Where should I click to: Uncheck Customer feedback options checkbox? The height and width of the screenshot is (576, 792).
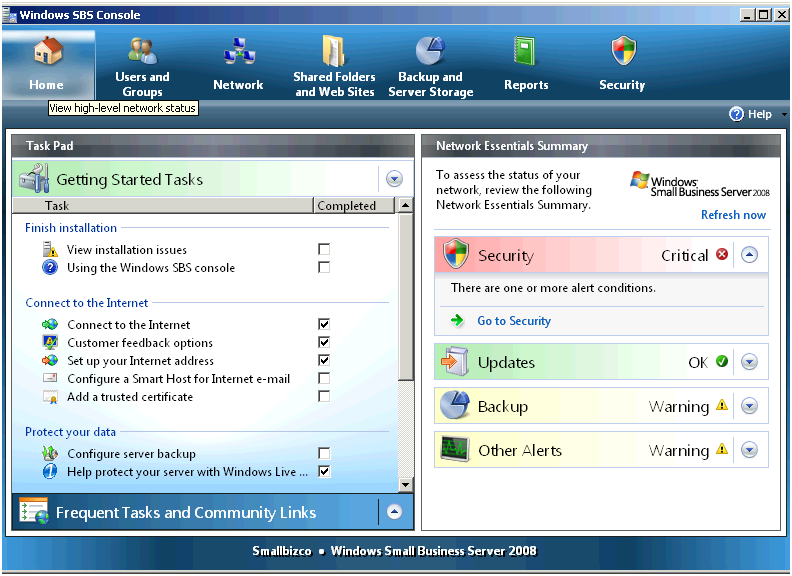pos(324,342)
